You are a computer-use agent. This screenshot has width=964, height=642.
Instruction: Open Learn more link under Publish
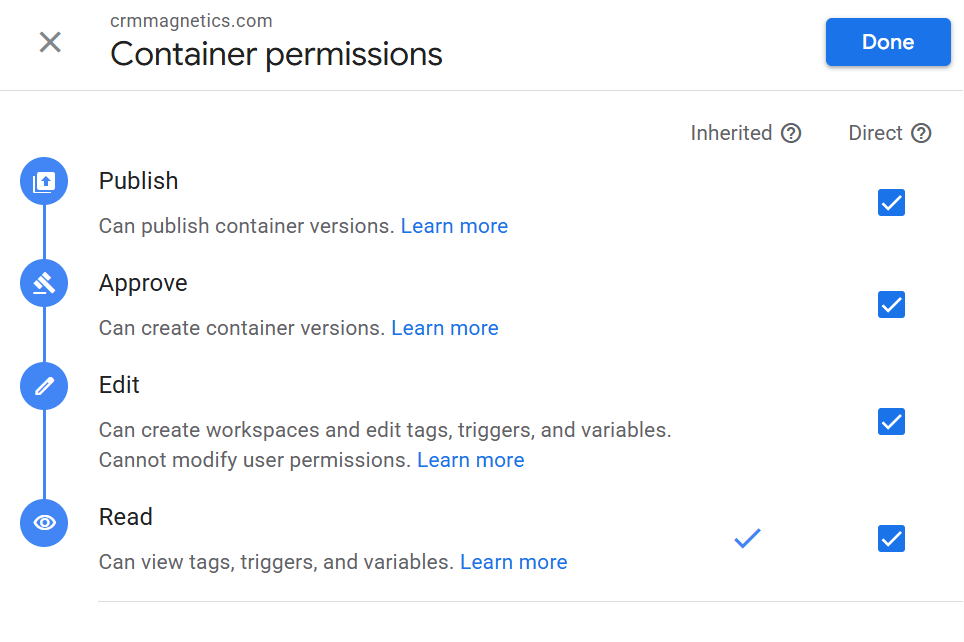454,226
